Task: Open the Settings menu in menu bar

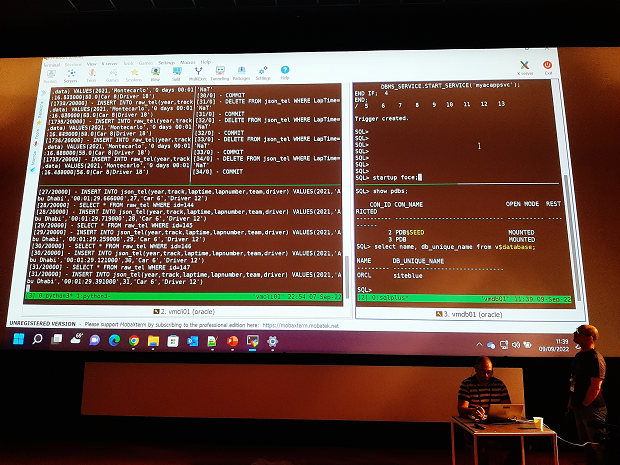Action: point(166,62)
